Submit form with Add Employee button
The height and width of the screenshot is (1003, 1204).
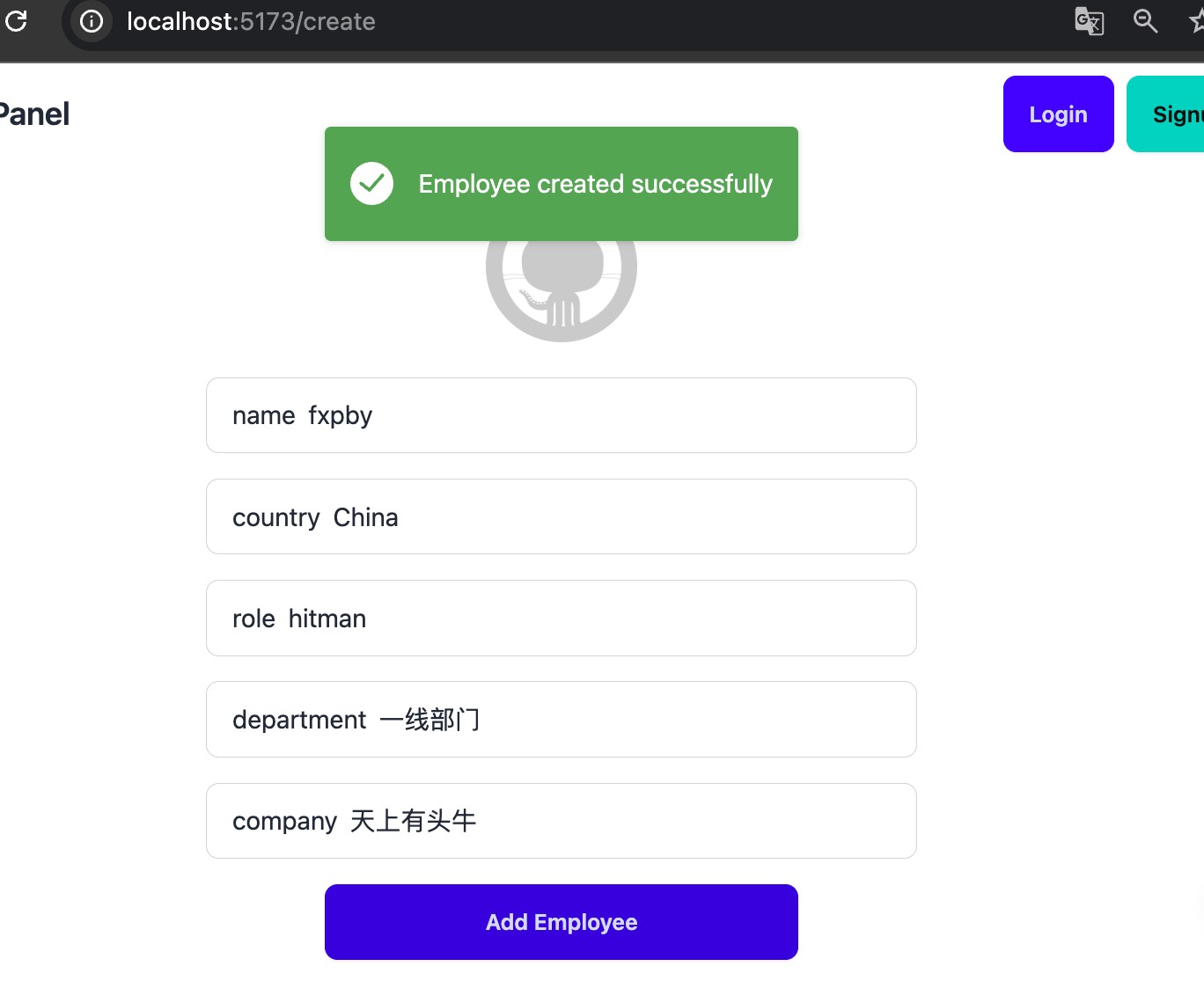562,922
